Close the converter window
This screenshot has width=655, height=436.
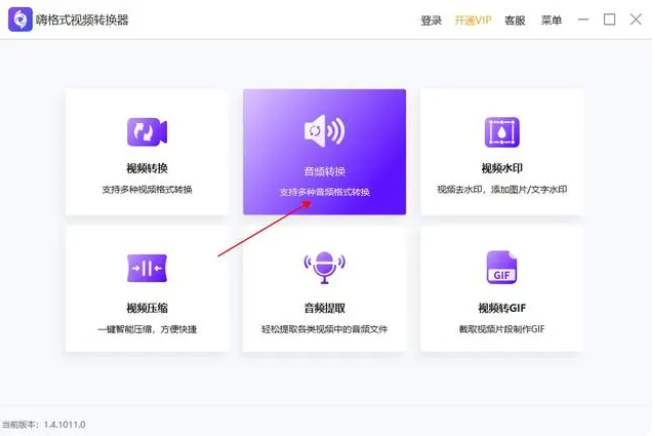click(x=636, y=19)
